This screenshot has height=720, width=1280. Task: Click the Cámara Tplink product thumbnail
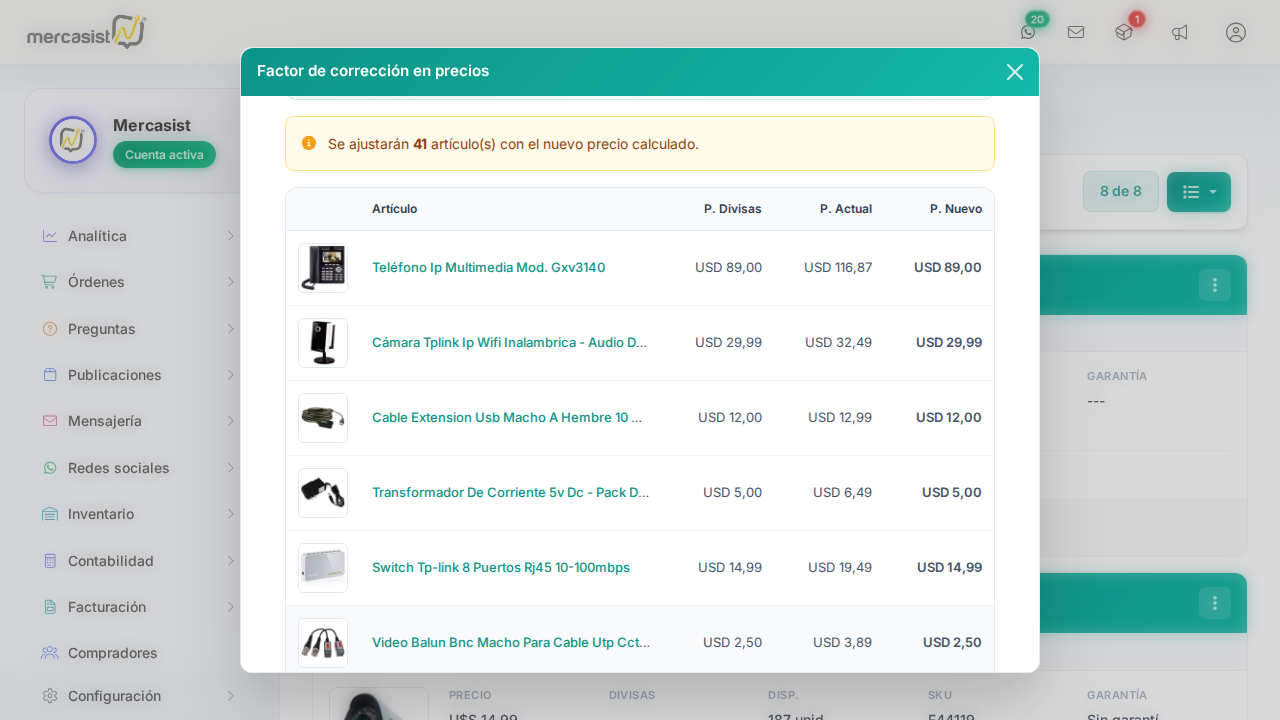[323, 343]
